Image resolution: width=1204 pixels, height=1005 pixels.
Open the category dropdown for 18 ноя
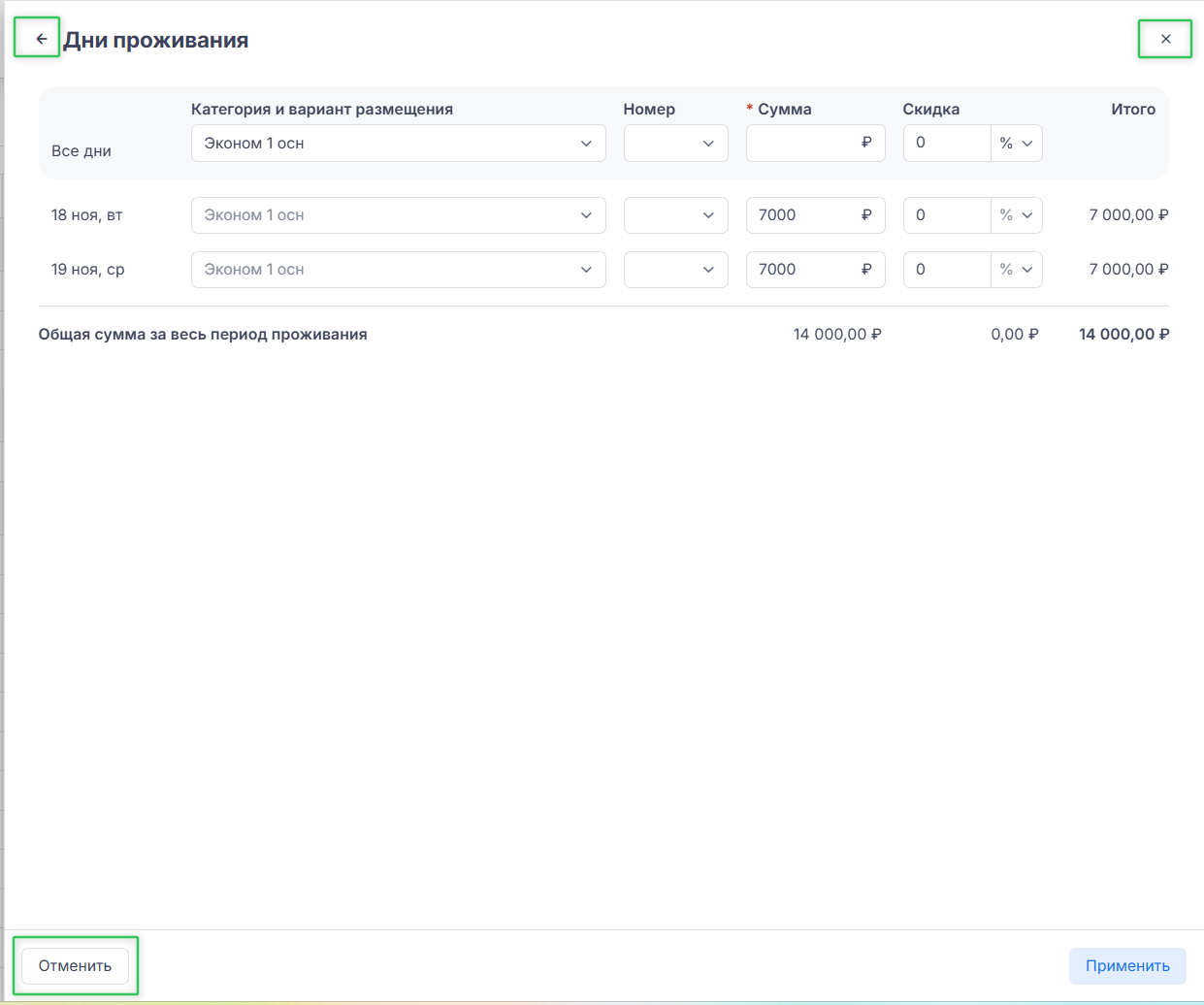point(398,215)
